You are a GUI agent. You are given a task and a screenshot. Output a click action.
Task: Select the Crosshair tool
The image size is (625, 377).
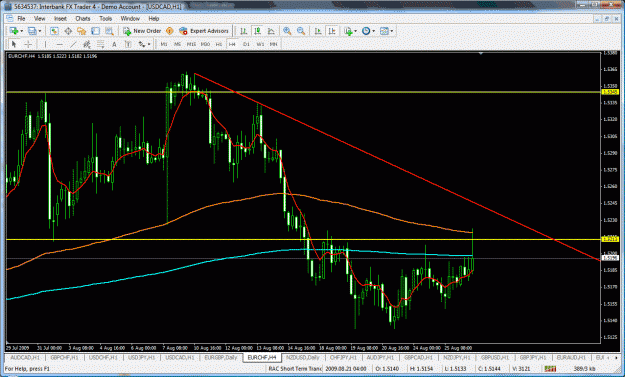[x=28, y=44]
